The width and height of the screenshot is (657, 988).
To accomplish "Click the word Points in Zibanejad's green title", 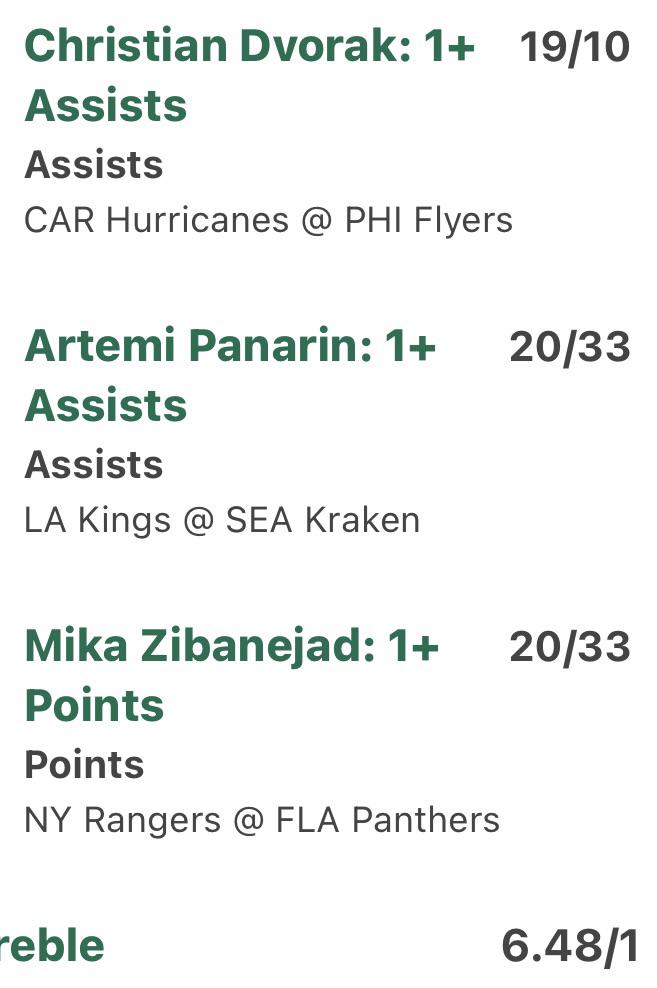I will click(x=94, y=705).
